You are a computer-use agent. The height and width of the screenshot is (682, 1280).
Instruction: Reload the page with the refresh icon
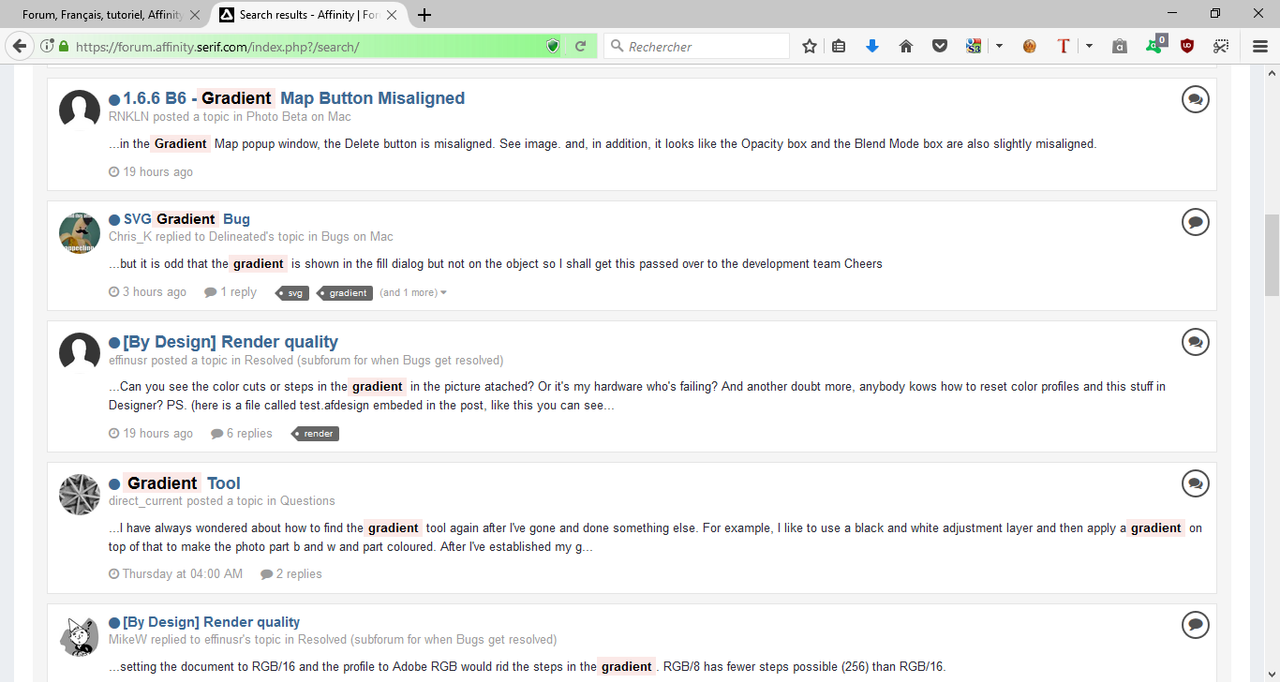[580, 46]
